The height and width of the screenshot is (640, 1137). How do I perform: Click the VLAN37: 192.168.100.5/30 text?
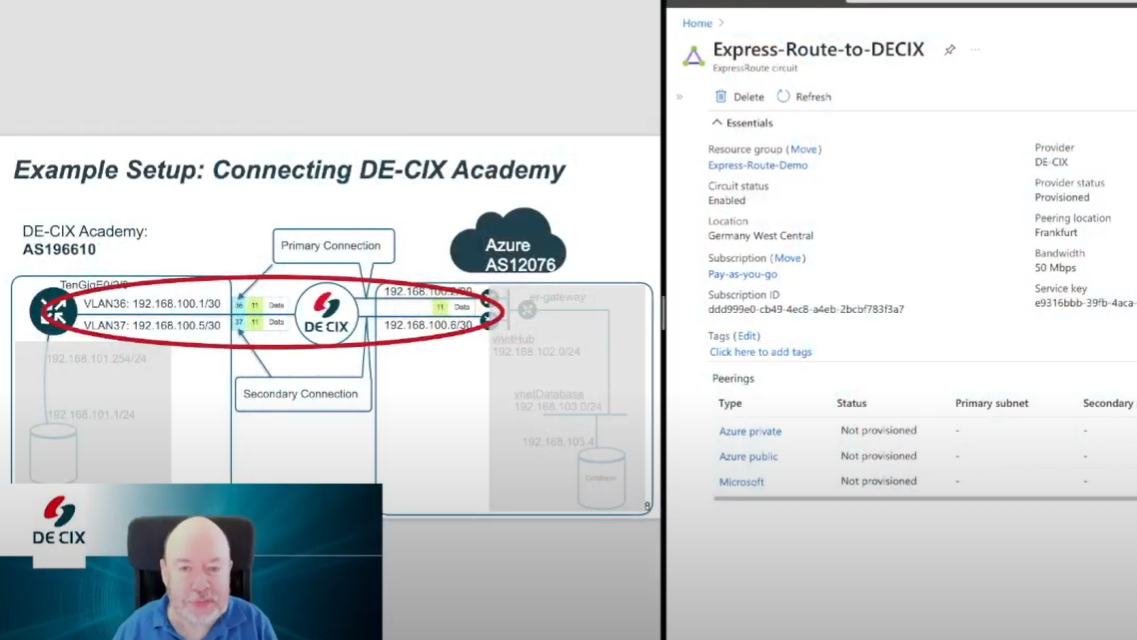(x=152, y=325)
